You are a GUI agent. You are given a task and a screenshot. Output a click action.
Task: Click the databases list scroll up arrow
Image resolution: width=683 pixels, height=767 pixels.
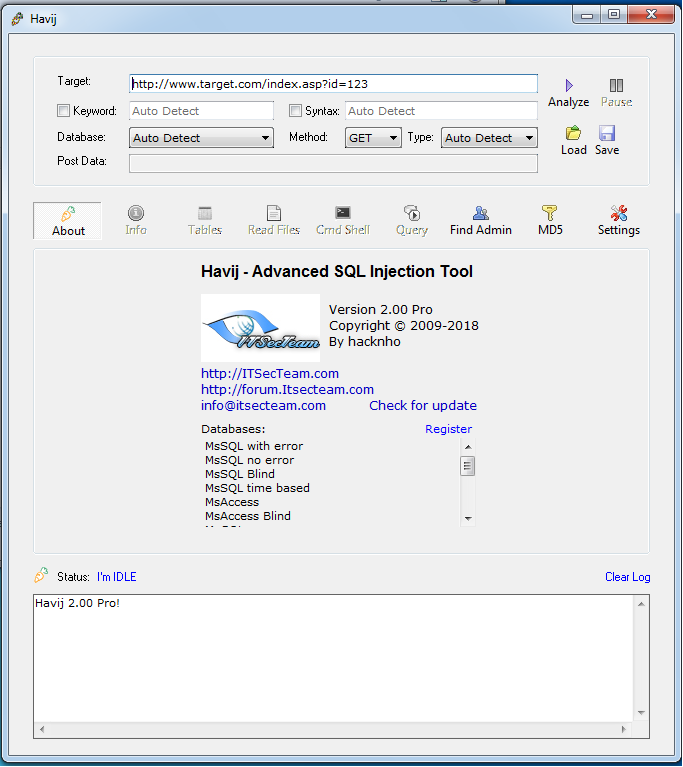(468, 447)
